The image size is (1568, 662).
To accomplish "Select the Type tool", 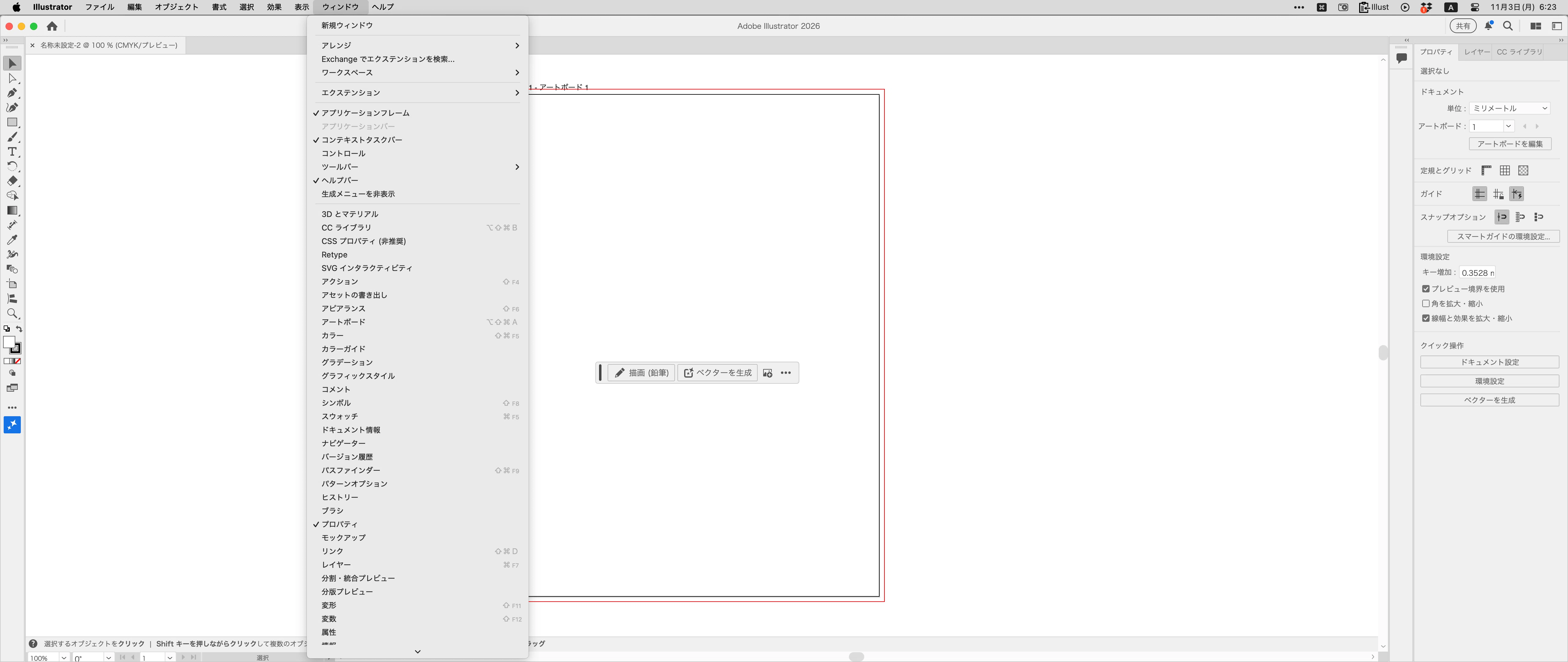I will 12,151.
